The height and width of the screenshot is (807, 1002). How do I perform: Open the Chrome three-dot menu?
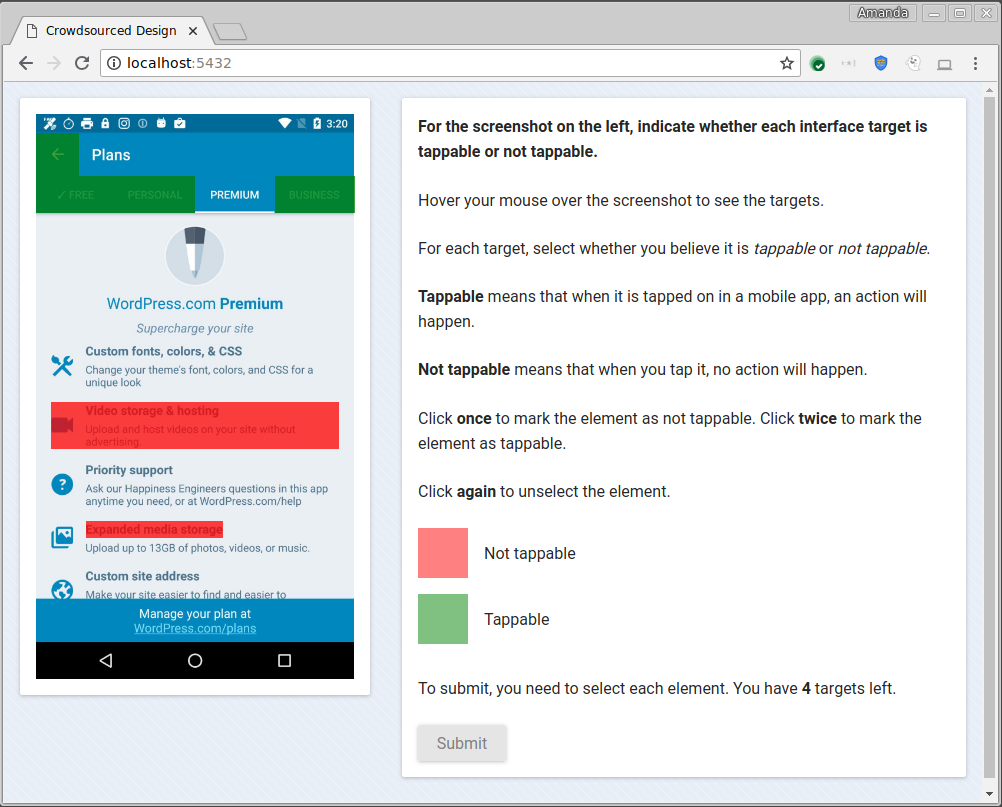[975, 63]
